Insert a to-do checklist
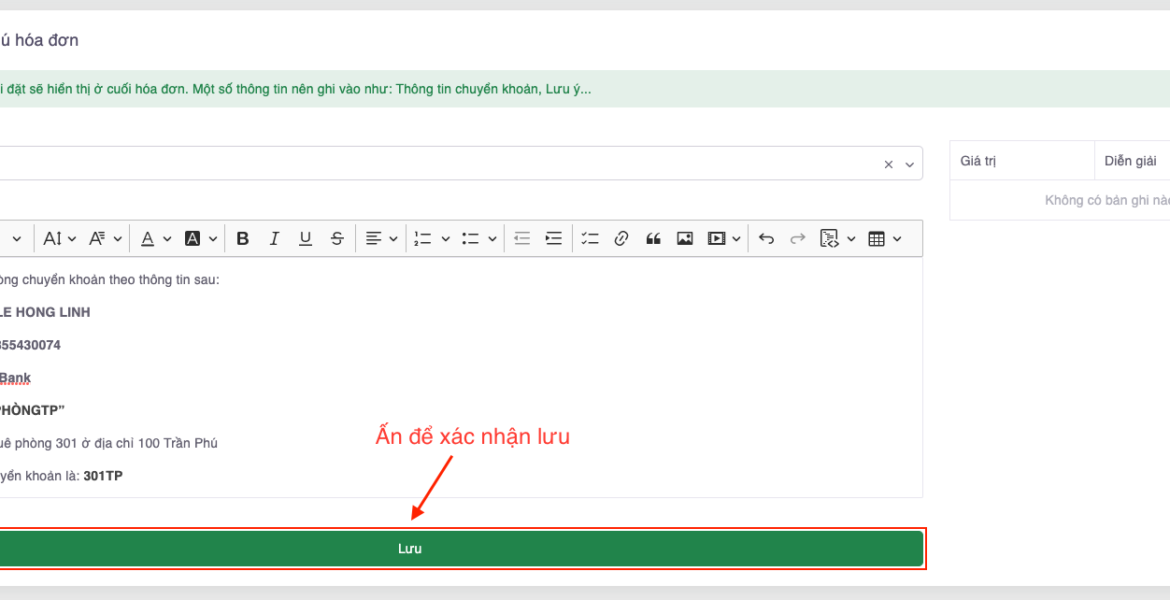 (589, 239)
